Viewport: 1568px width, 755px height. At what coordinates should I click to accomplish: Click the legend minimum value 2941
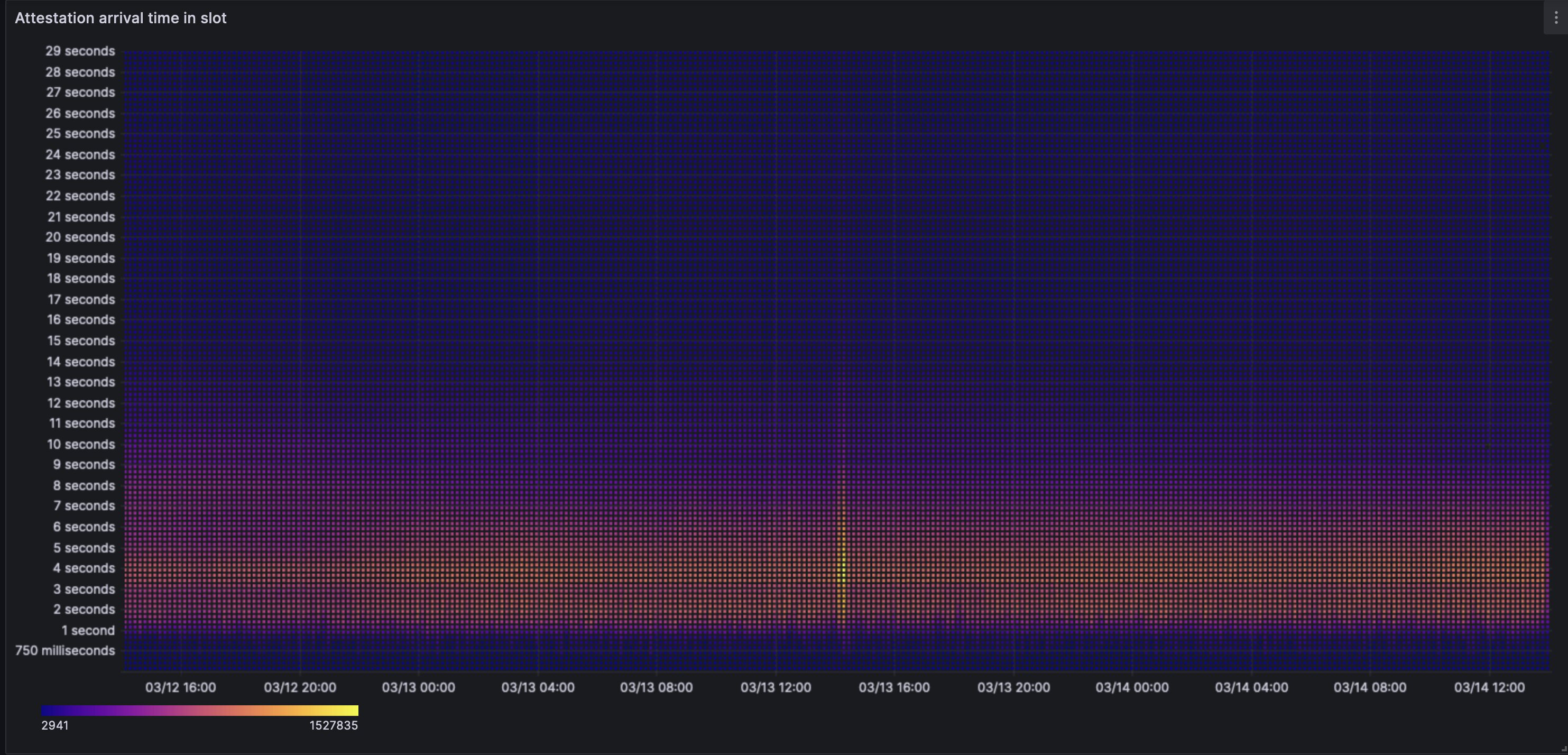coord(55,725)
